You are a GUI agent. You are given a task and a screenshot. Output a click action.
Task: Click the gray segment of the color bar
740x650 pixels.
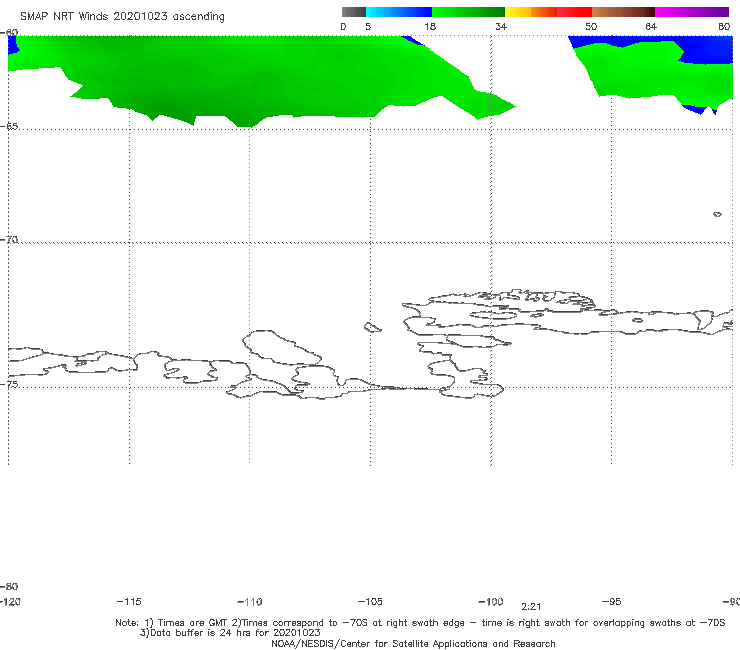[x=354, y=12]
